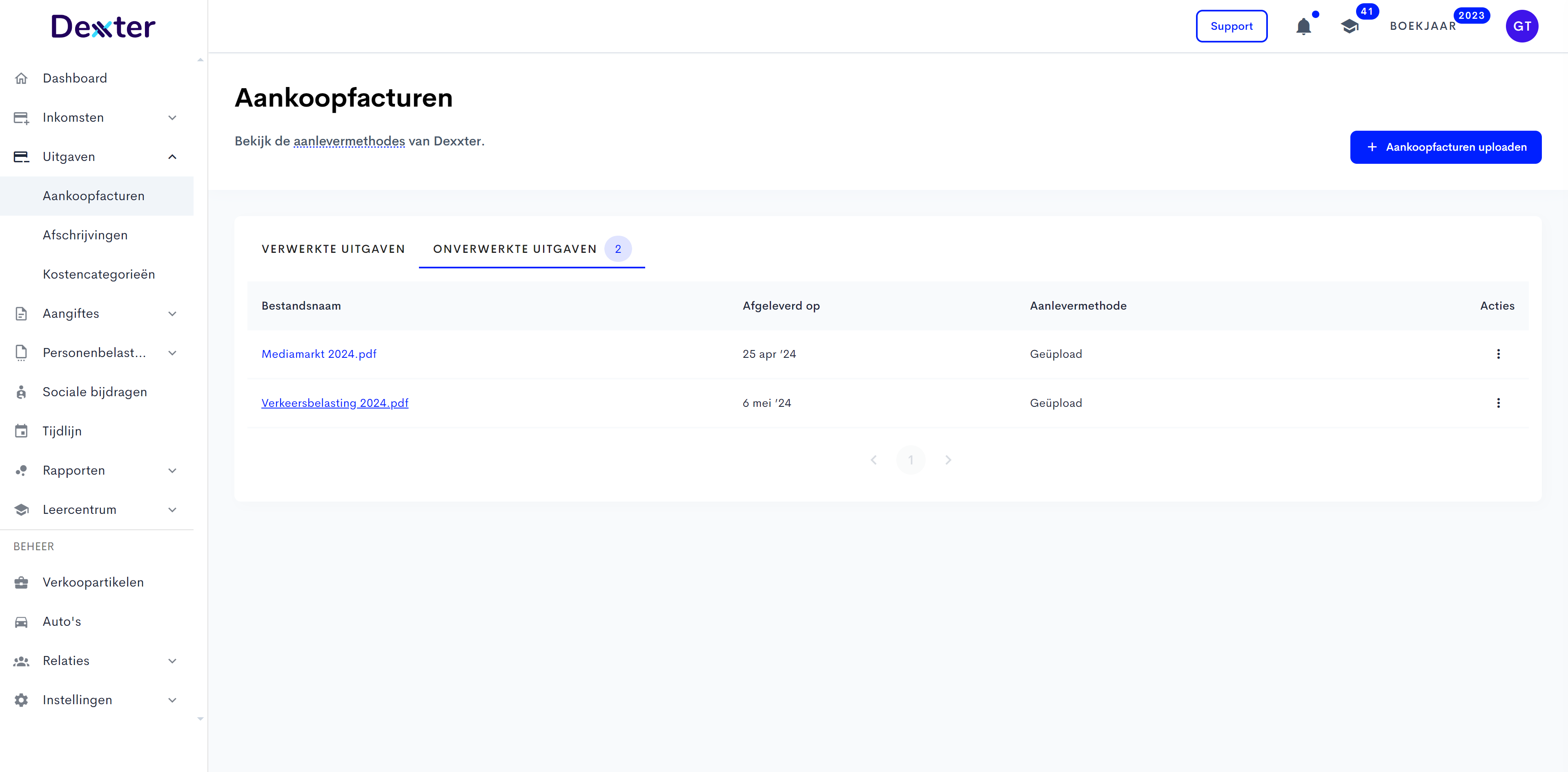Click the Verkoopartikelen briefcase icon
1568x772 pixels.
coord(21,582)
